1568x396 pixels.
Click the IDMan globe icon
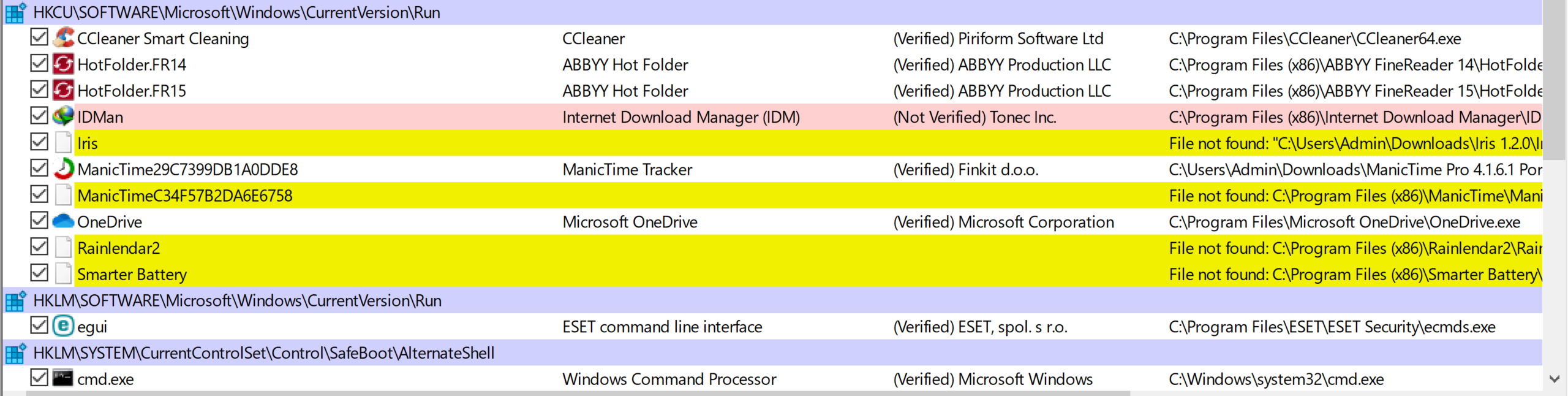63,116
